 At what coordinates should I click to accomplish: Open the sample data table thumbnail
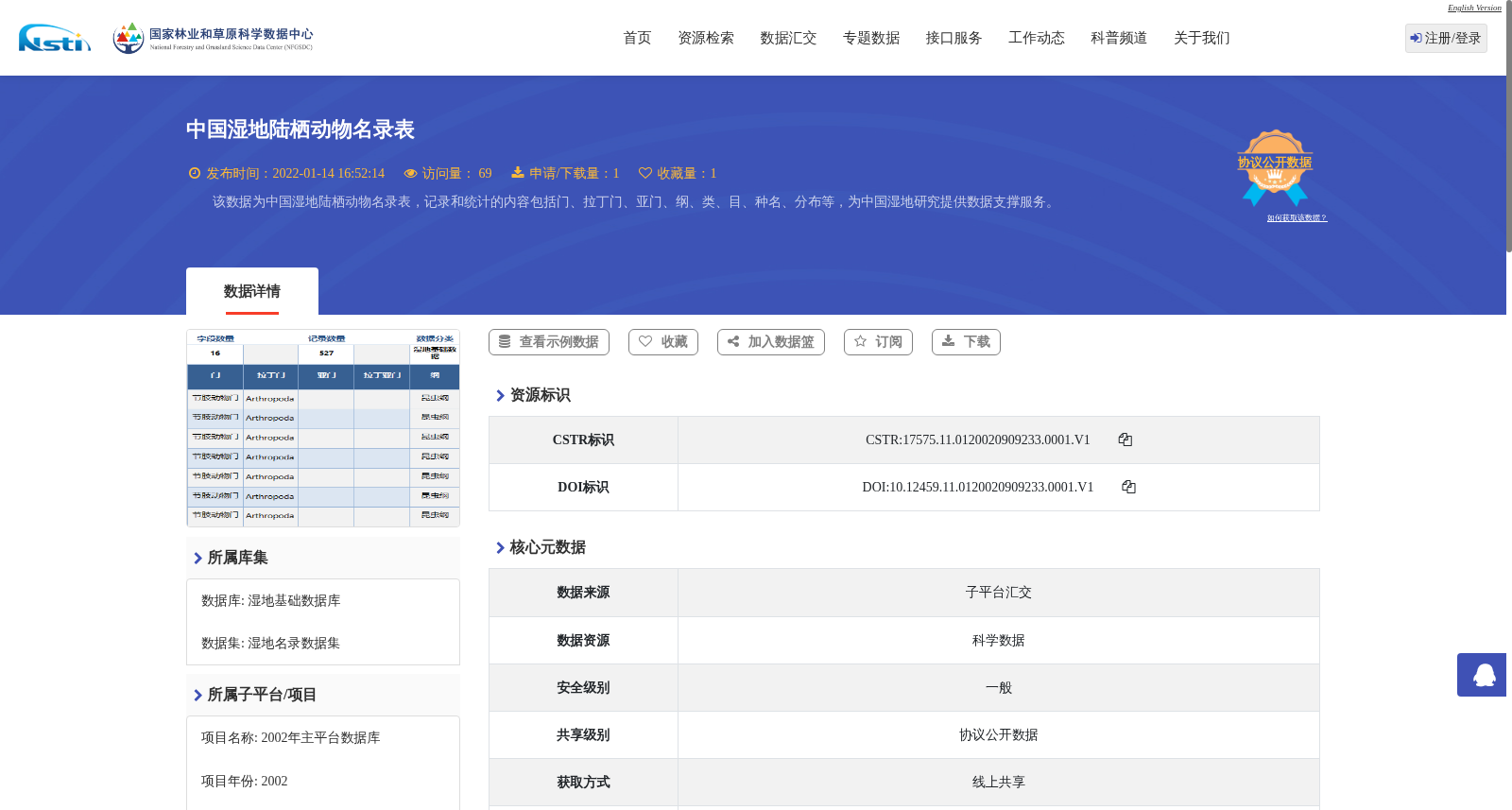323,428
